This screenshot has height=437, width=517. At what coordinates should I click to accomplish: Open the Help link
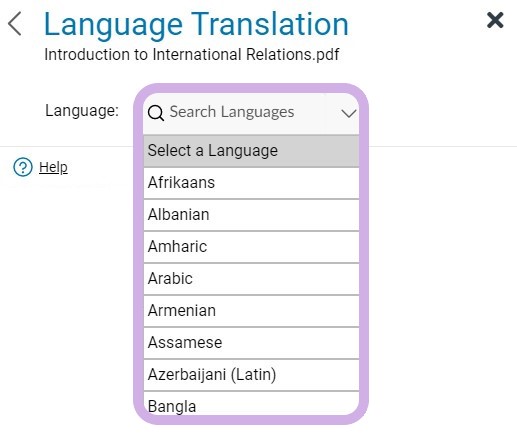point(53,167)
